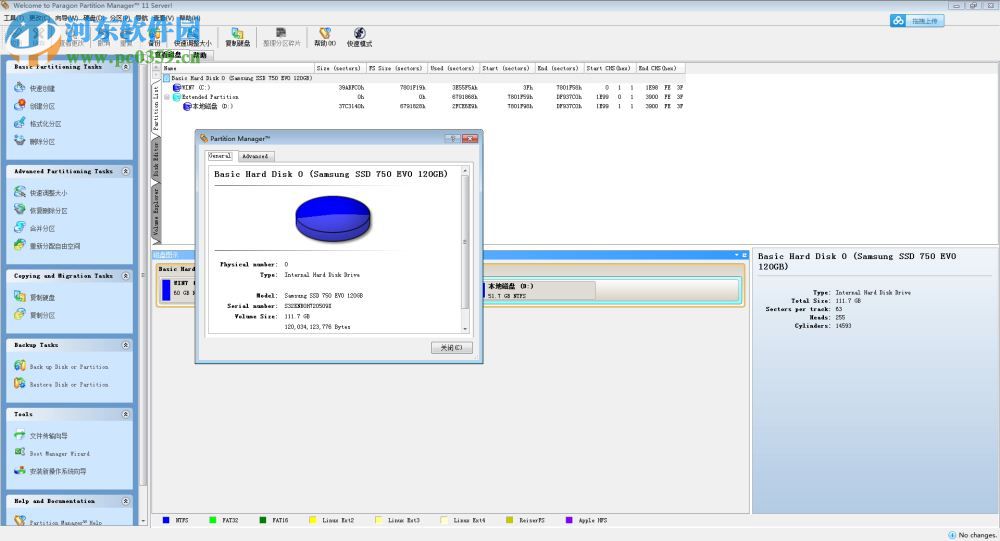Click the dialog's vertical scrollbar thumb
Image resolution: width=1000 pixels, height=541 pixels.
(465, 242)
